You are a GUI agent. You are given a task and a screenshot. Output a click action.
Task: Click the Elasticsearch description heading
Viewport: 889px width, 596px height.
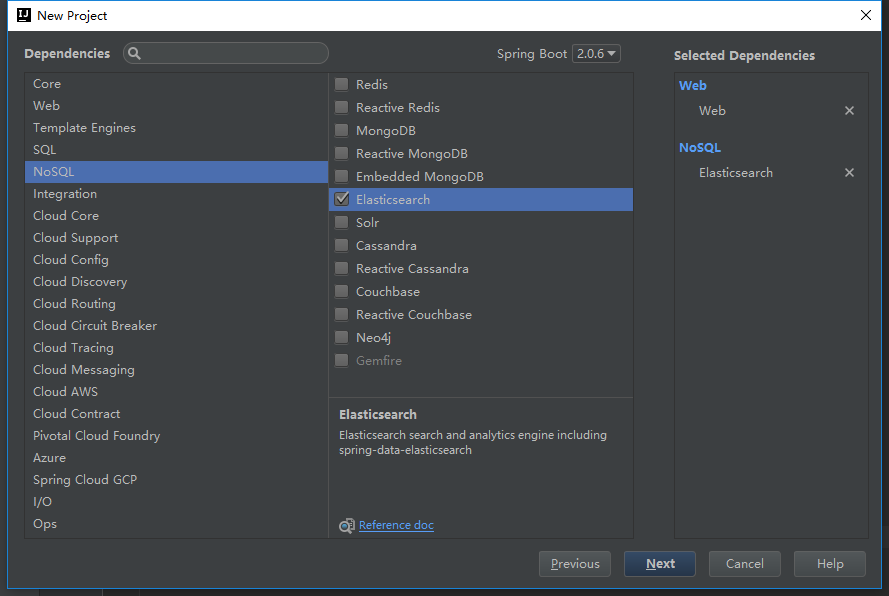pyautogui.click(x=378, y=415)
